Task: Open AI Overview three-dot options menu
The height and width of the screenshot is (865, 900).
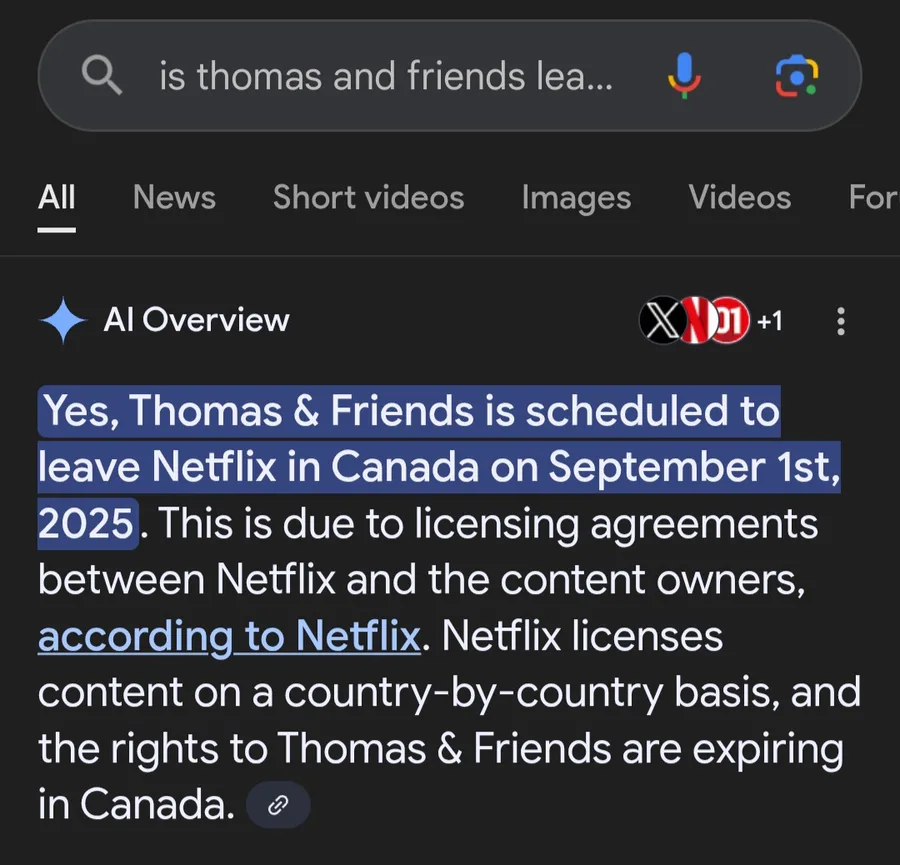Action: (x=841, y=321)
